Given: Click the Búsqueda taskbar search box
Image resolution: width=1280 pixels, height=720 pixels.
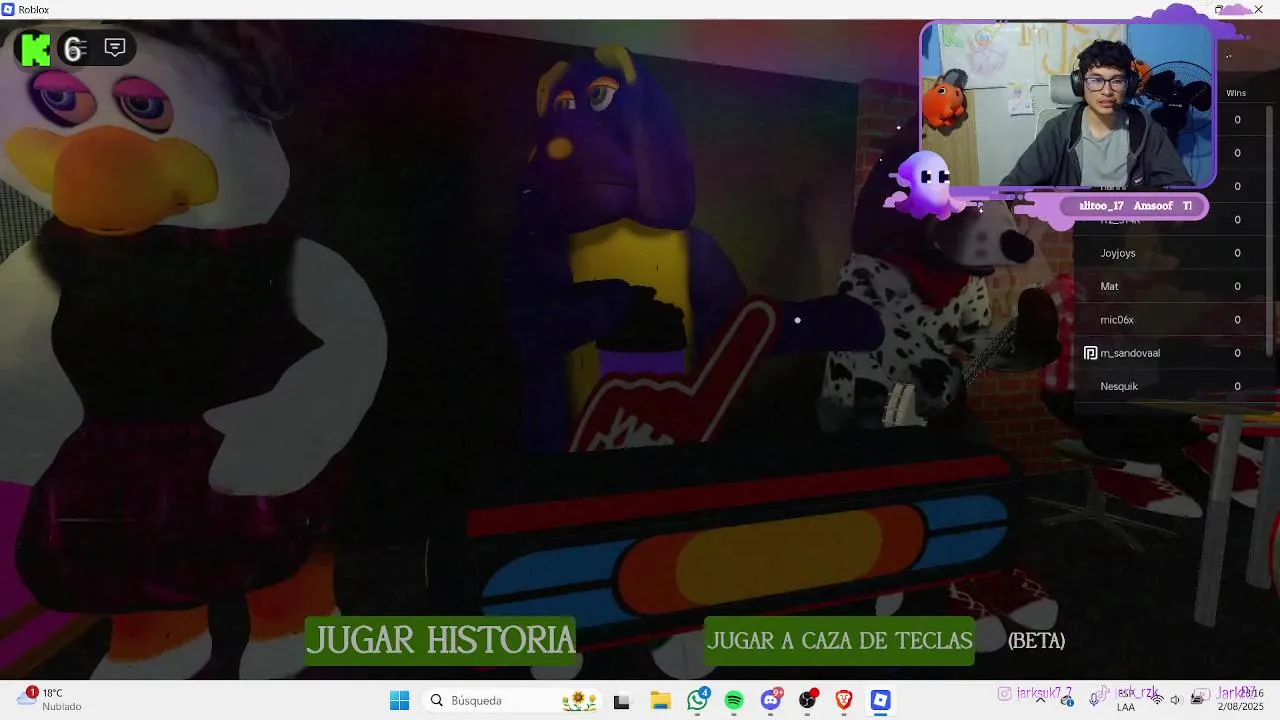Looking at the screenshot, I should pyautogui.click(x=513, y=700).
